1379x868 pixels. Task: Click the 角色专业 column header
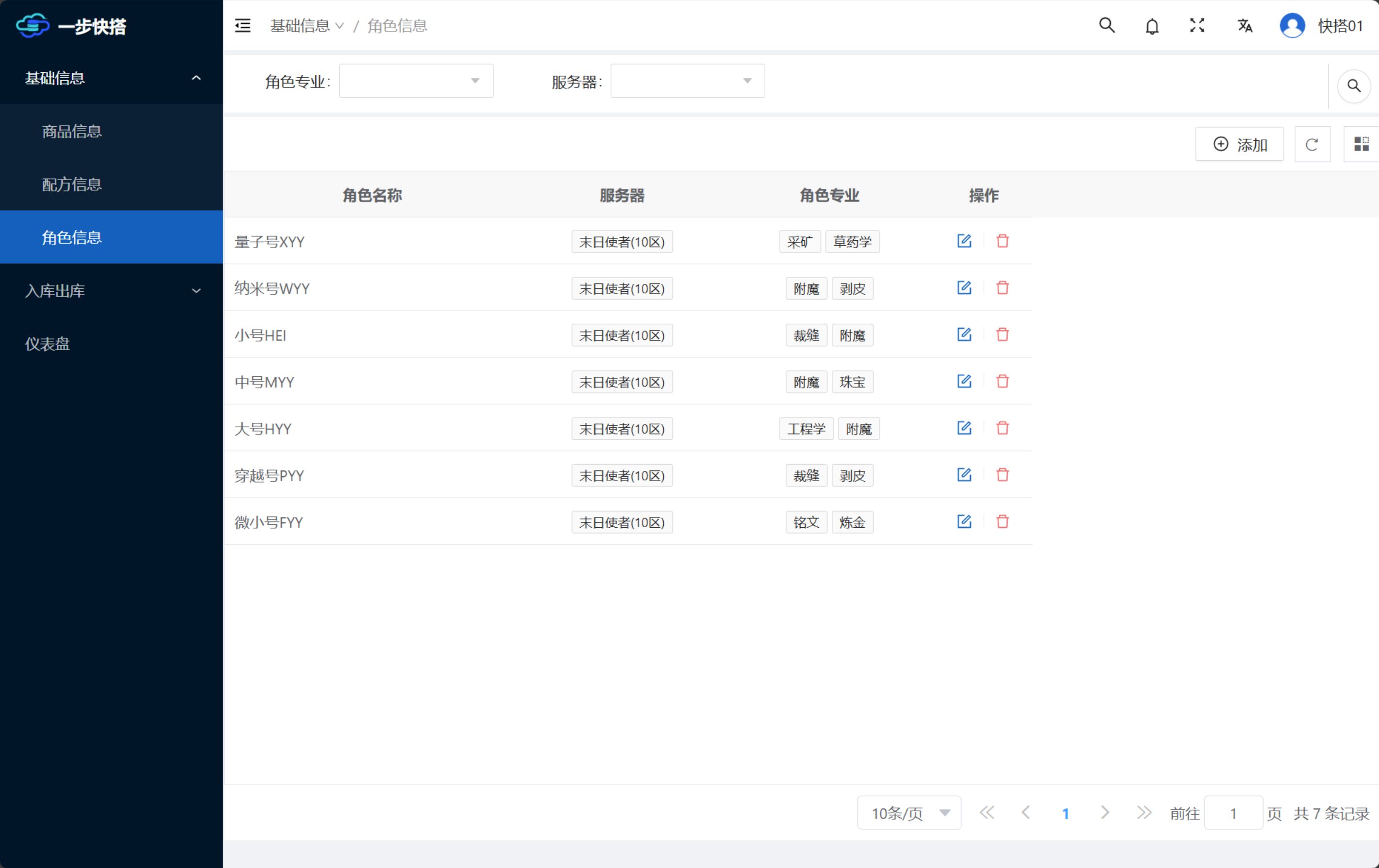click(x=829, y=195)
